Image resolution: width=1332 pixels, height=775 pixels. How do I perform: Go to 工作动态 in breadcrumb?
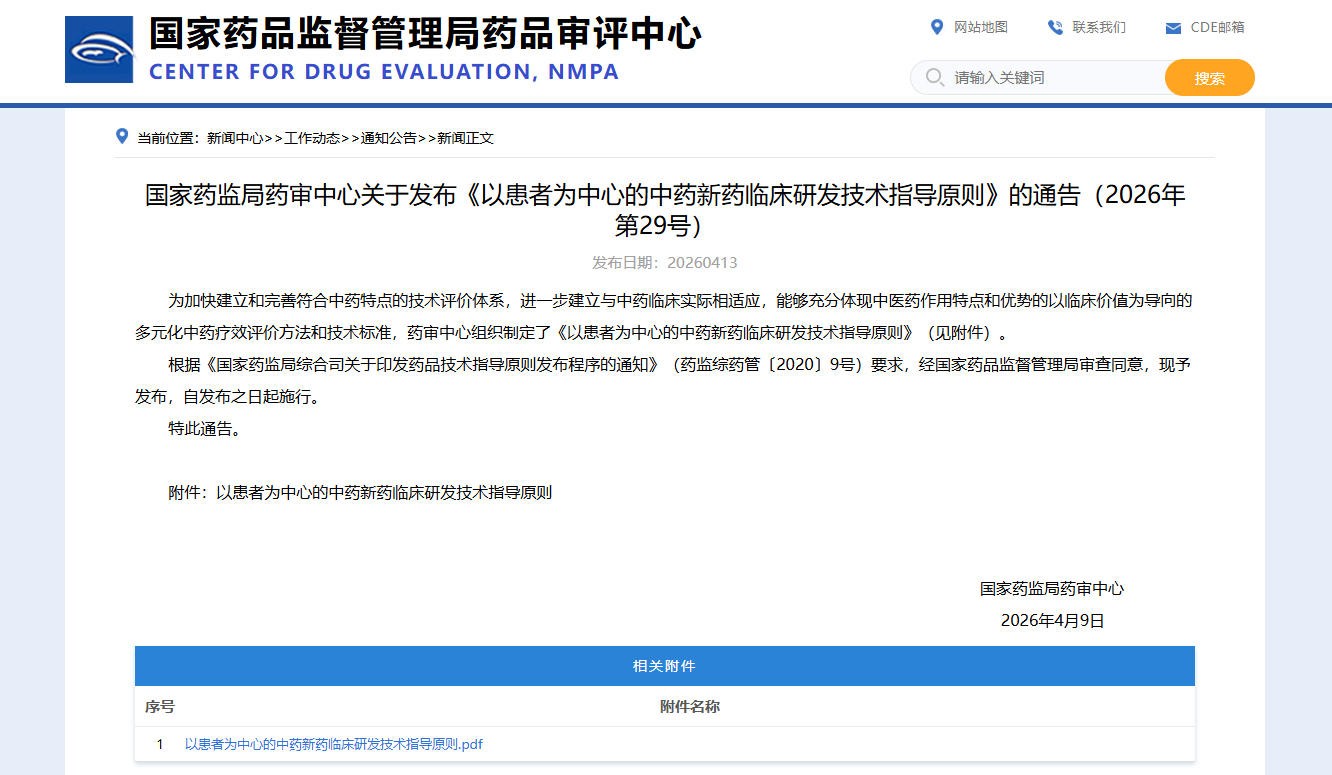coord(312,138)
